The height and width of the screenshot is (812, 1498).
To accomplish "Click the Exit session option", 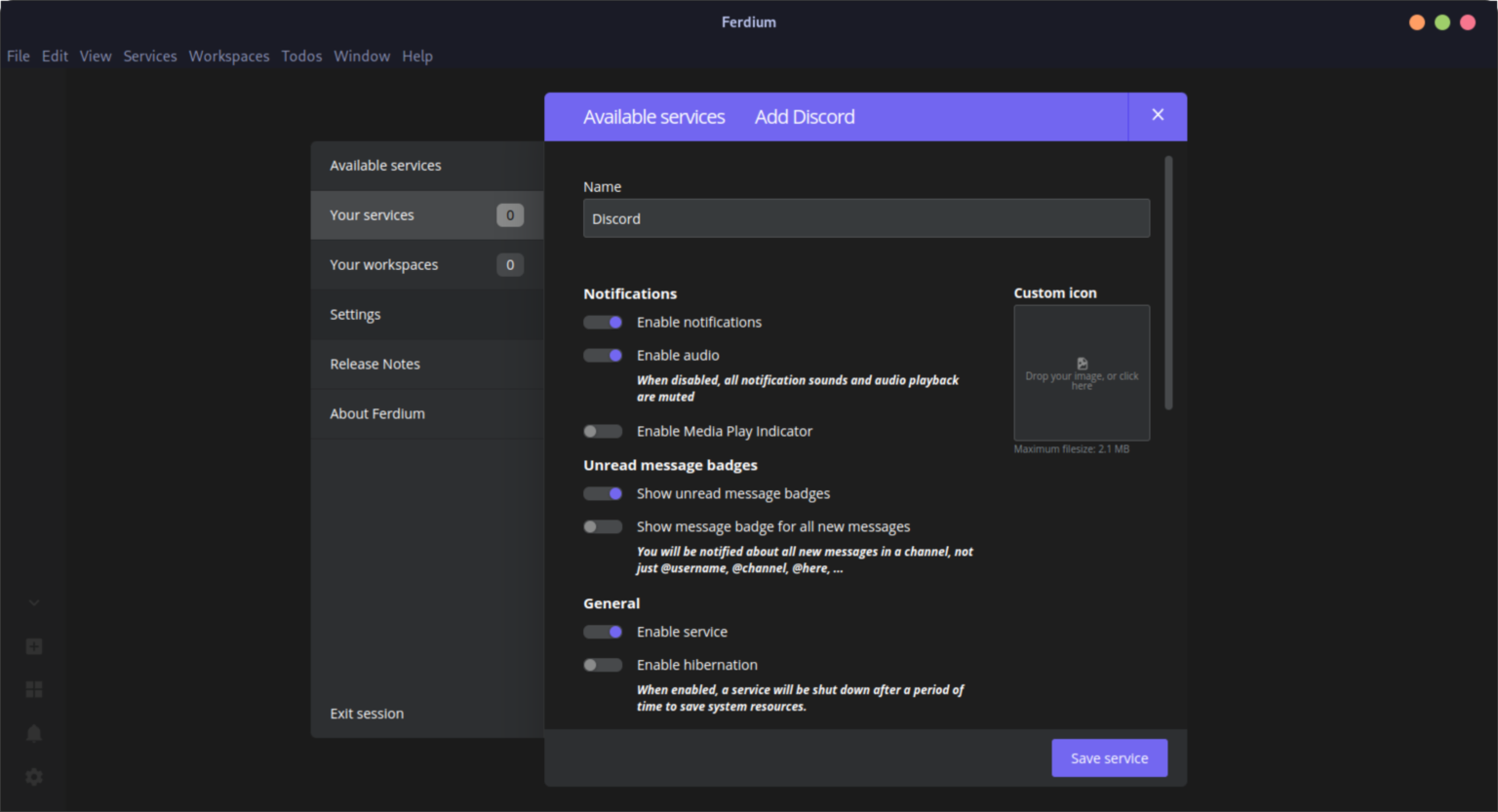I will (367, 713).
